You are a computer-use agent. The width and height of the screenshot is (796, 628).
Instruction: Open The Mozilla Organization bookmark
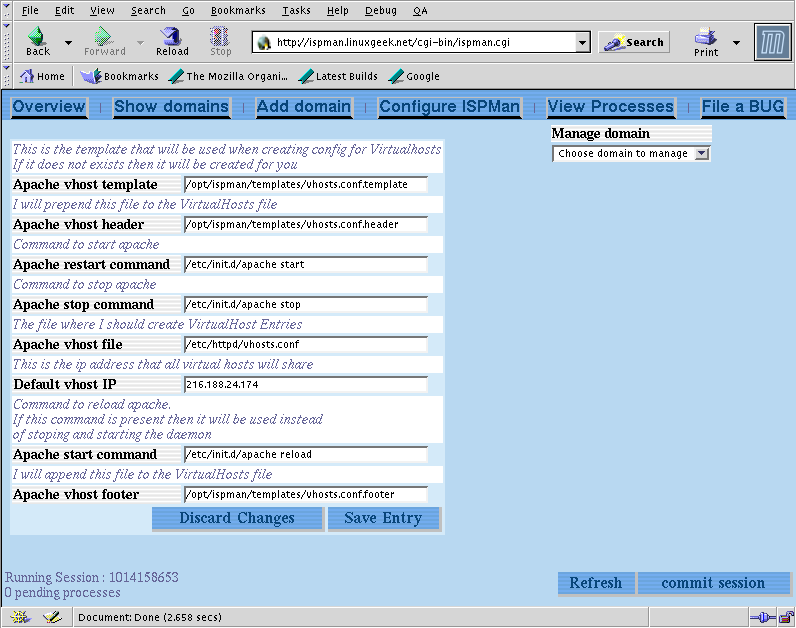pyautogui.click(x=228, y=76)
